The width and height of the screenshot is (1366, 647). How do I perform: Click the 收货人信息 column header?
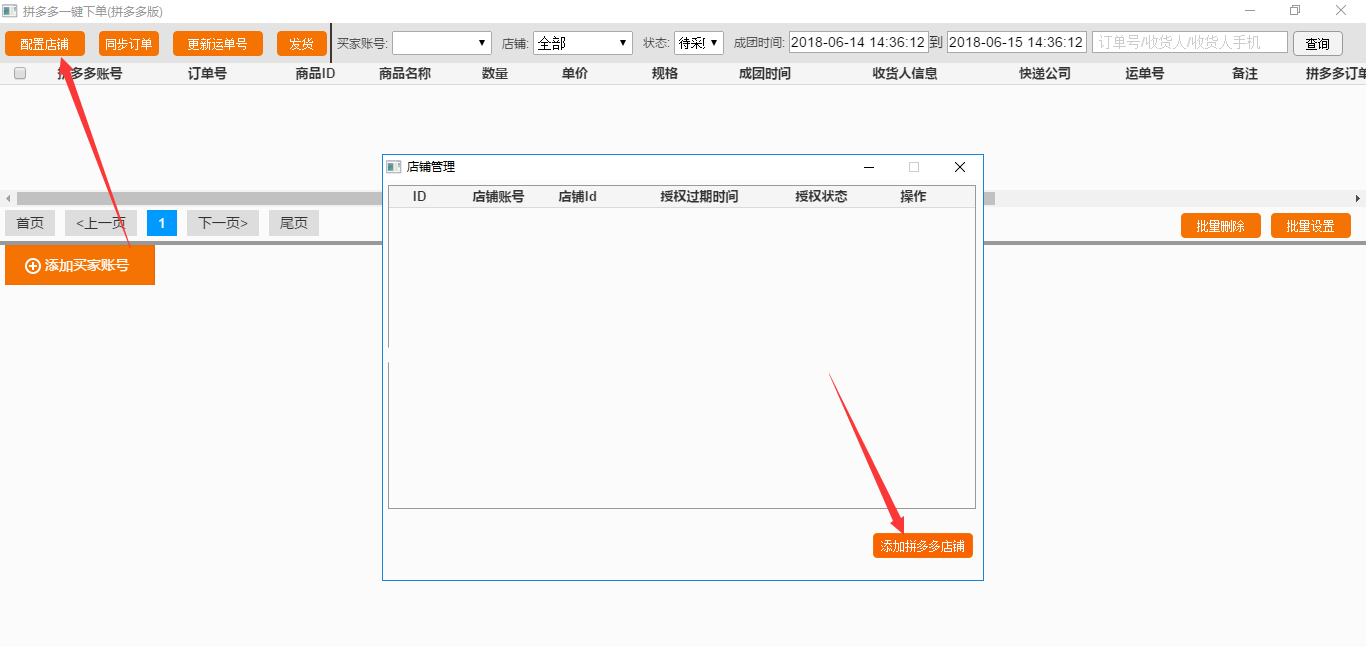[x=905, y=73]
